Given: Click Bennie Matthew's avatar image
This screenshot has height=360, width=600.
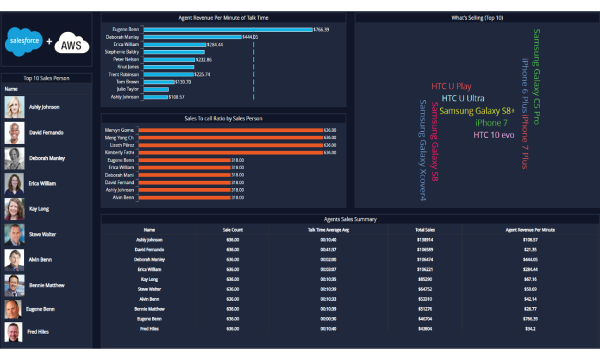Looking at the screenshot, I should [15, 285].
